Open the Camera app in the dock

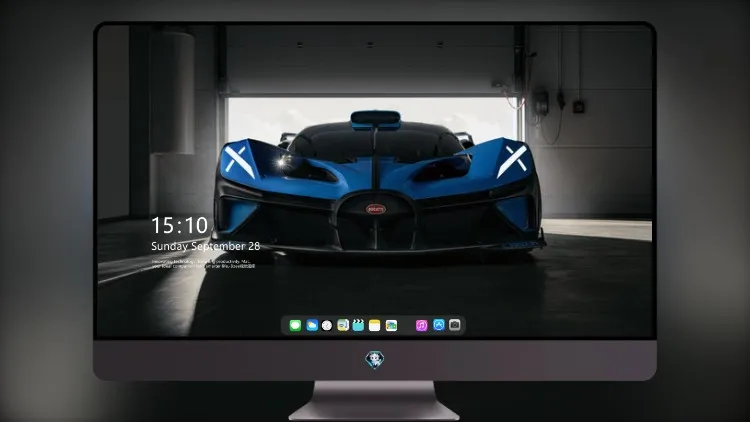pyautogui.click(x=455, y=325)
